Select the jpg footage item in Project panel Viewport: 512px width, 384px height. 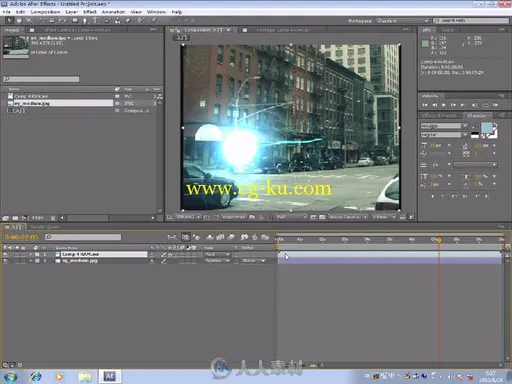[32, 103]
